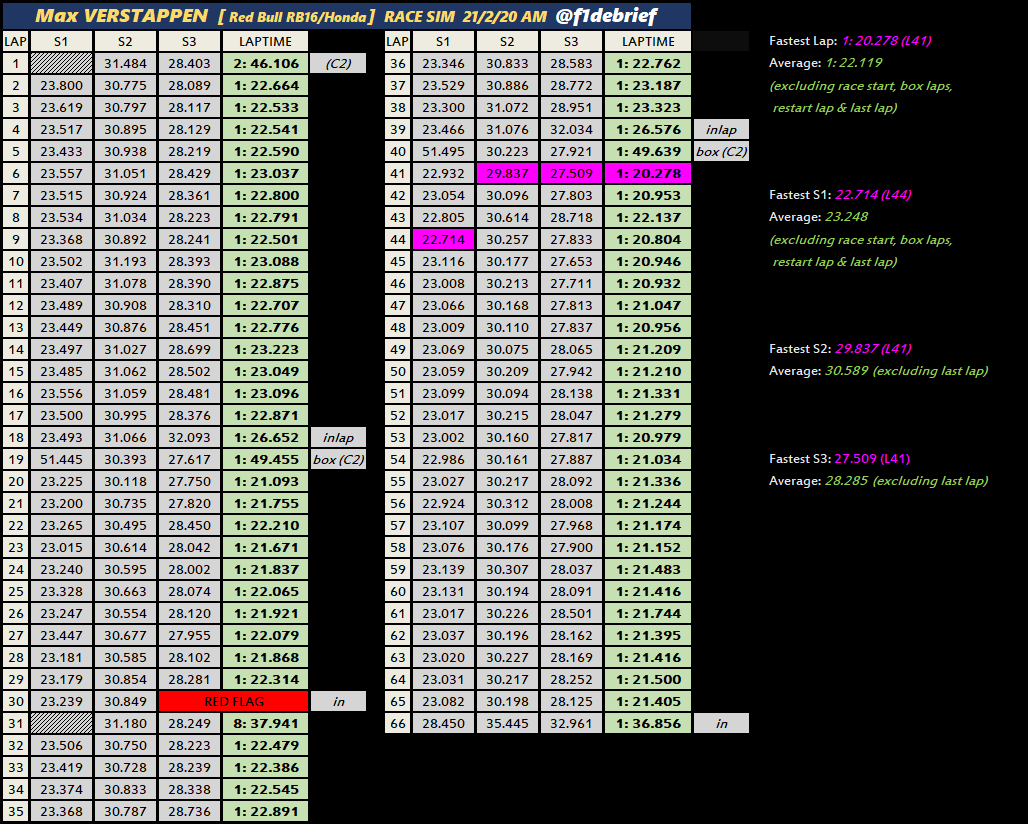Select S1 Average value 23.248
The width and height of the screenshot is (1028, 824).
click(846, 217)
